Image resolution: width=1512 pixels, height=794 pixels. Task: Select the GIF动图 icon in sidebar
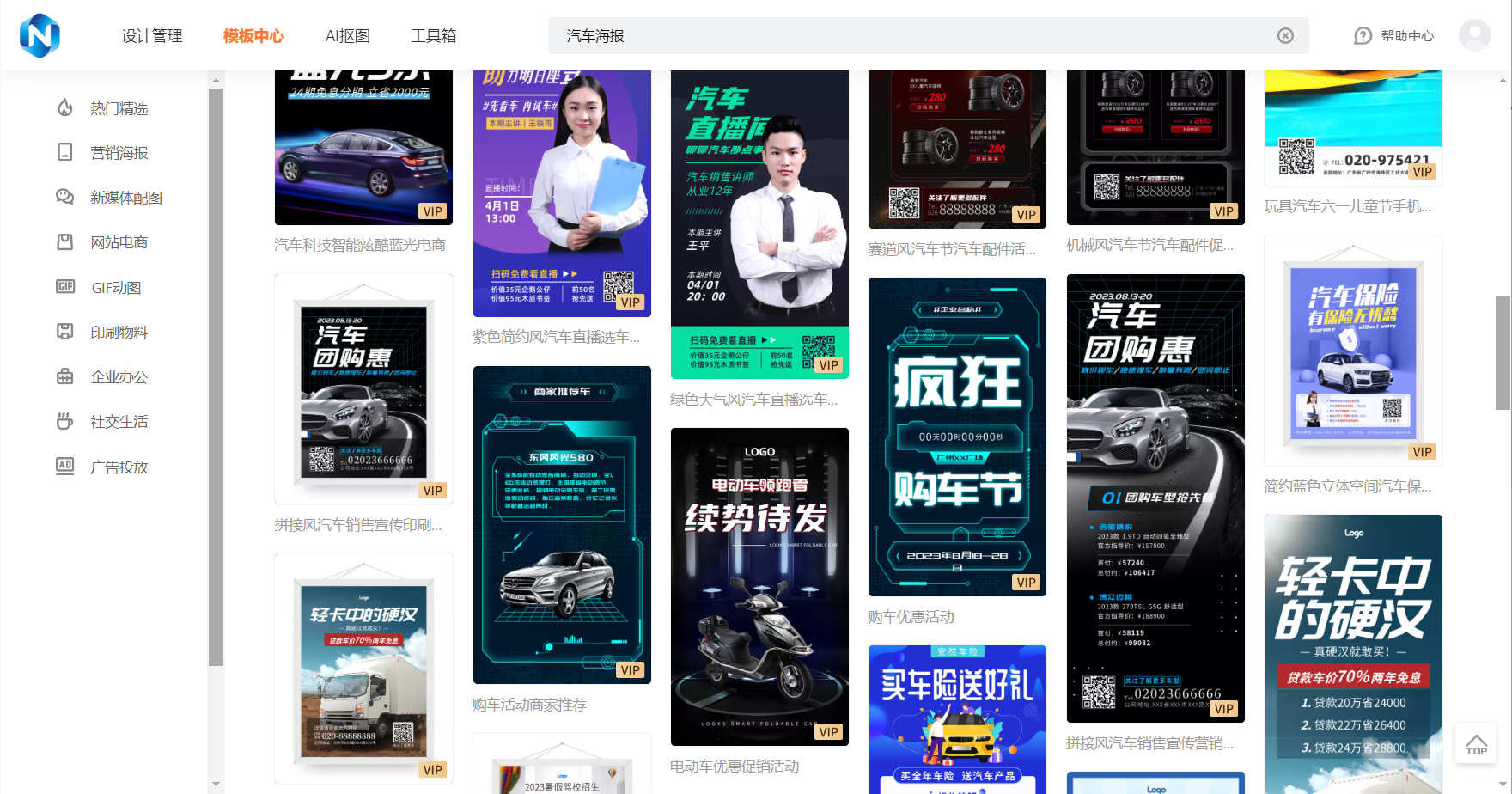(65, 287)
